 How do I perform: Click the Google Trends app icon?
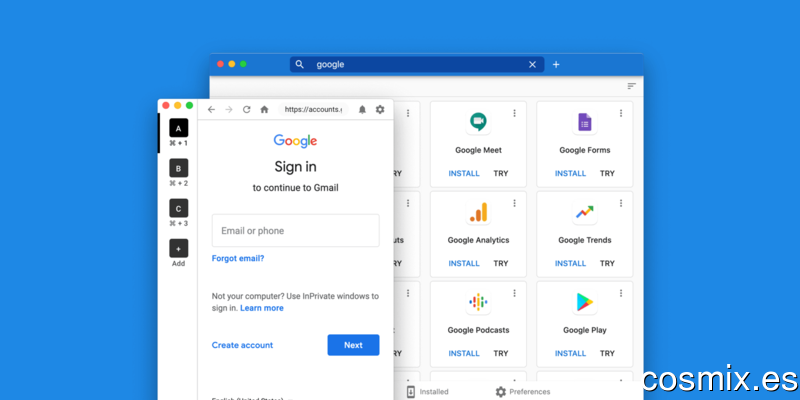click(585, 212)
